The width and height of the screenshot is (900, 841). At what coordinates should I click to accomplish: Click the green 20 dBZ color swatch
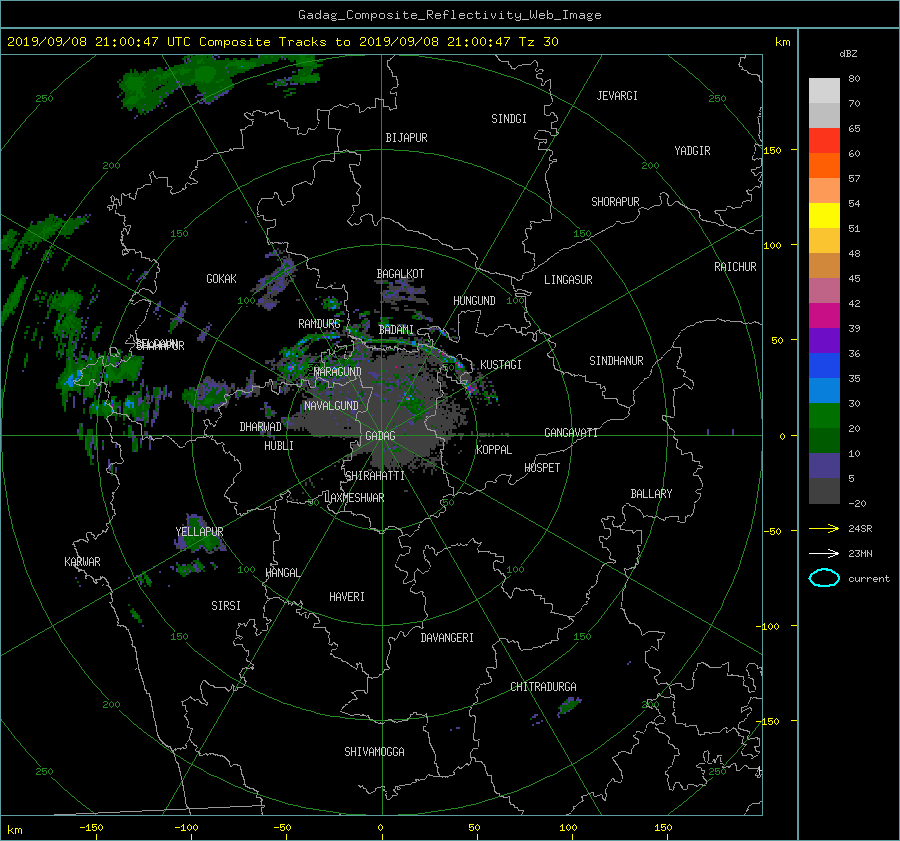(824, 416)
